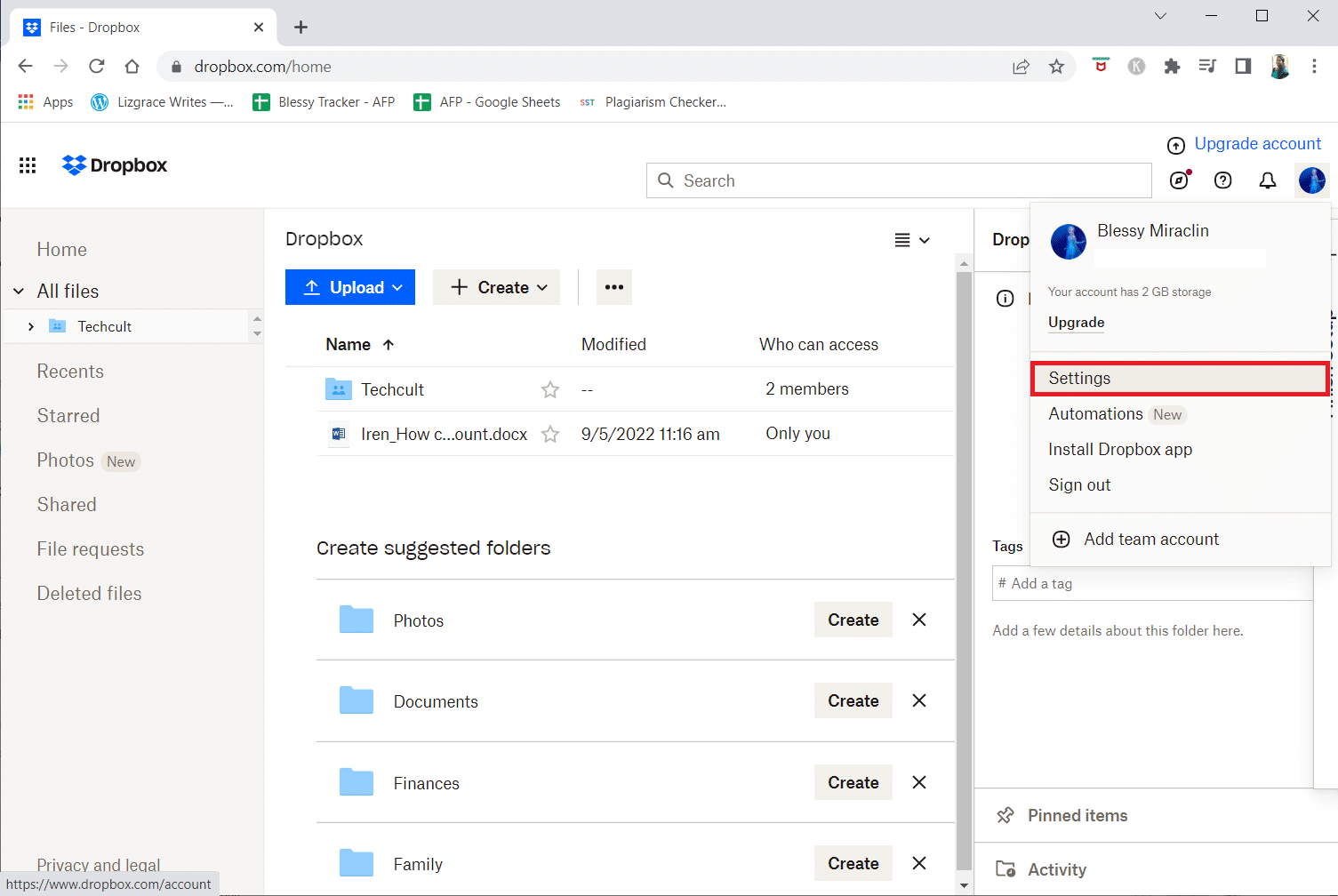
Task: Click the Dropbox Search field
Action: pyautogui.click(x=899, y=180)
